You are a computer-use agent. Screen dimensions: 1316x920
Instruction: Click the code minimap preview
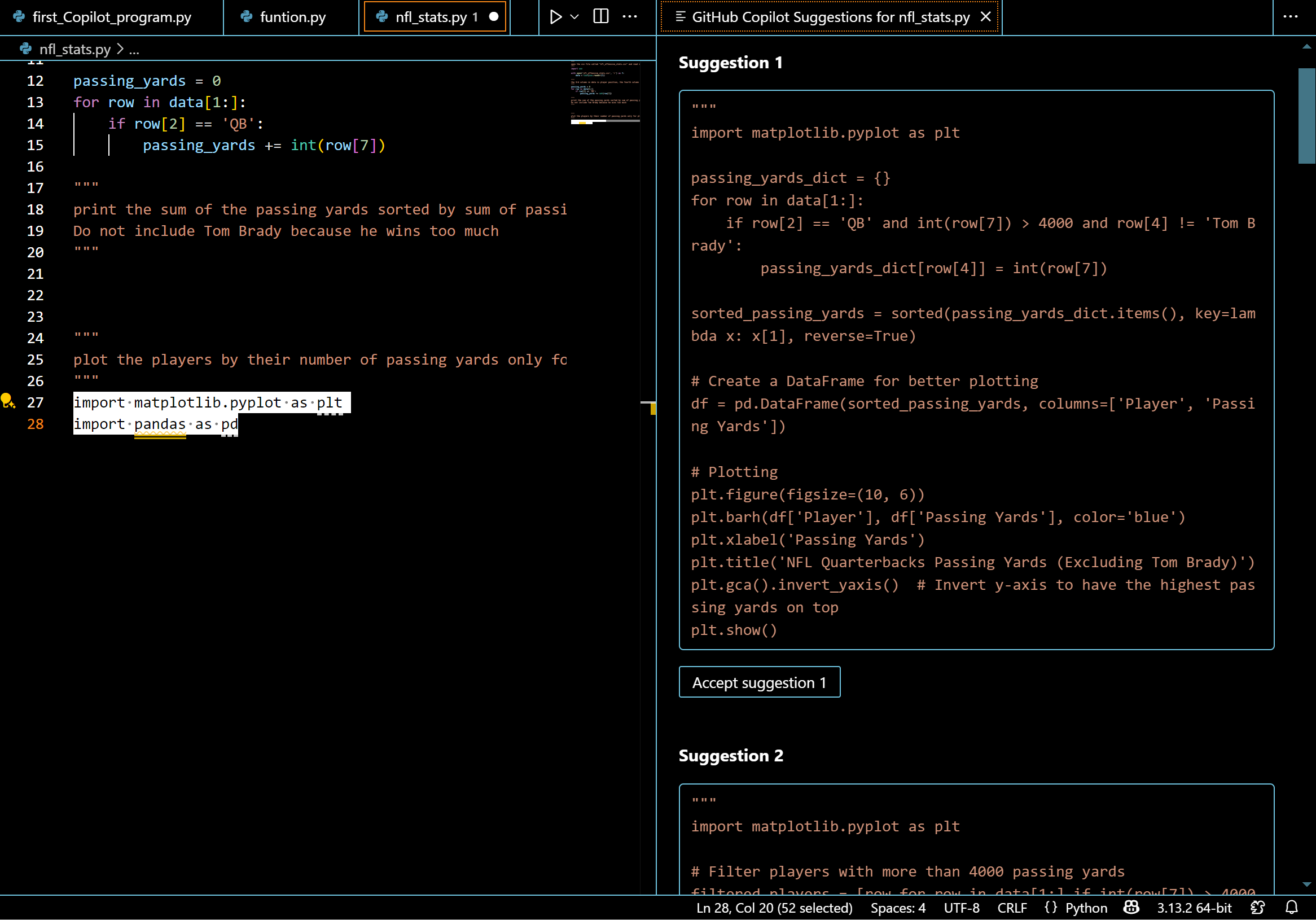tap(605, 91)
